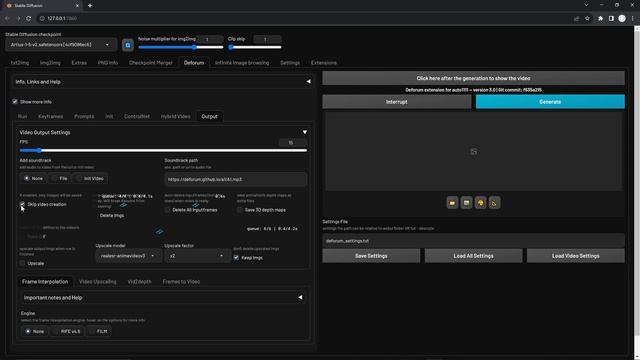Uncheck Skip video creation
Viewport: 640px width, 360px height.
(22, 204)
